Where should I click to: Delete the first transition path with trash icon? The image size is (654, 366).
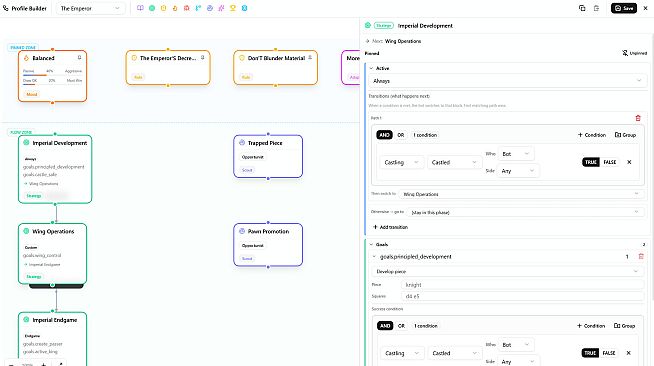638,118
